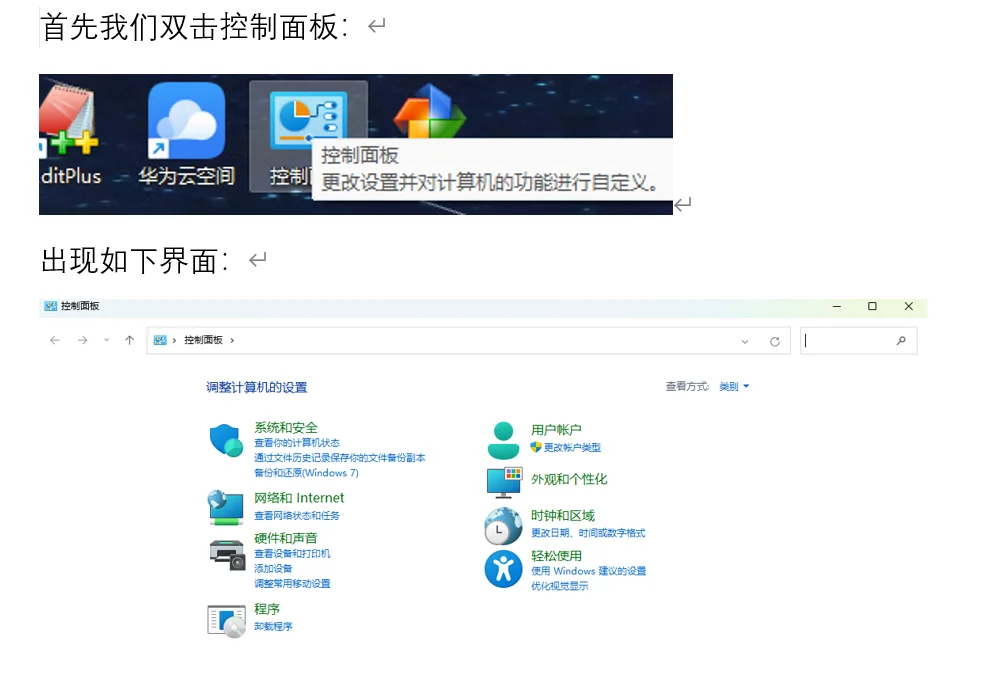
Task: Open the address bar history dropdown arrow
Action: pos(744,340)
